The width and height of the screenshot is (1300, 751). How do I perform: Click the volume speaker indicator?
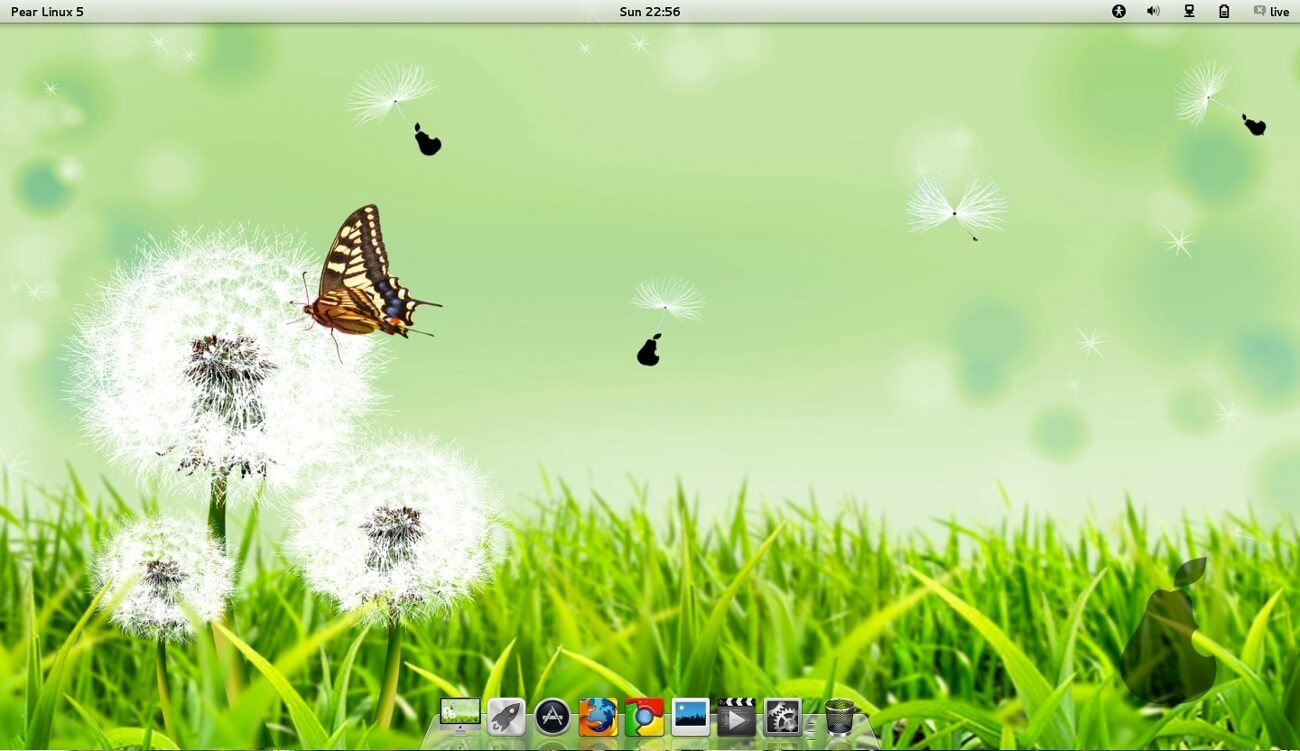point(1153,11)
